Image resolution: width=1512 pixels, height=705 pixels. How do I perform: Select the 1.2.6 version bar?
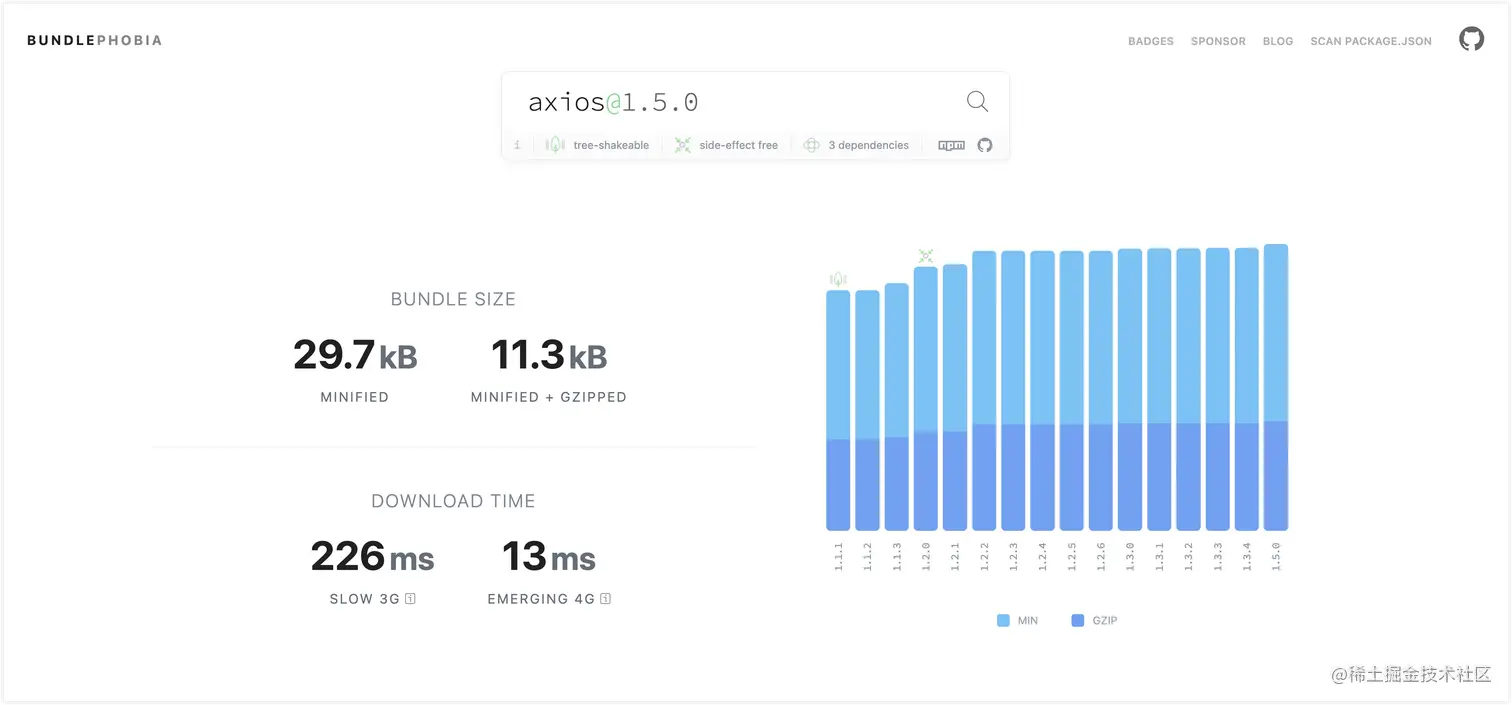(1101, 391)
